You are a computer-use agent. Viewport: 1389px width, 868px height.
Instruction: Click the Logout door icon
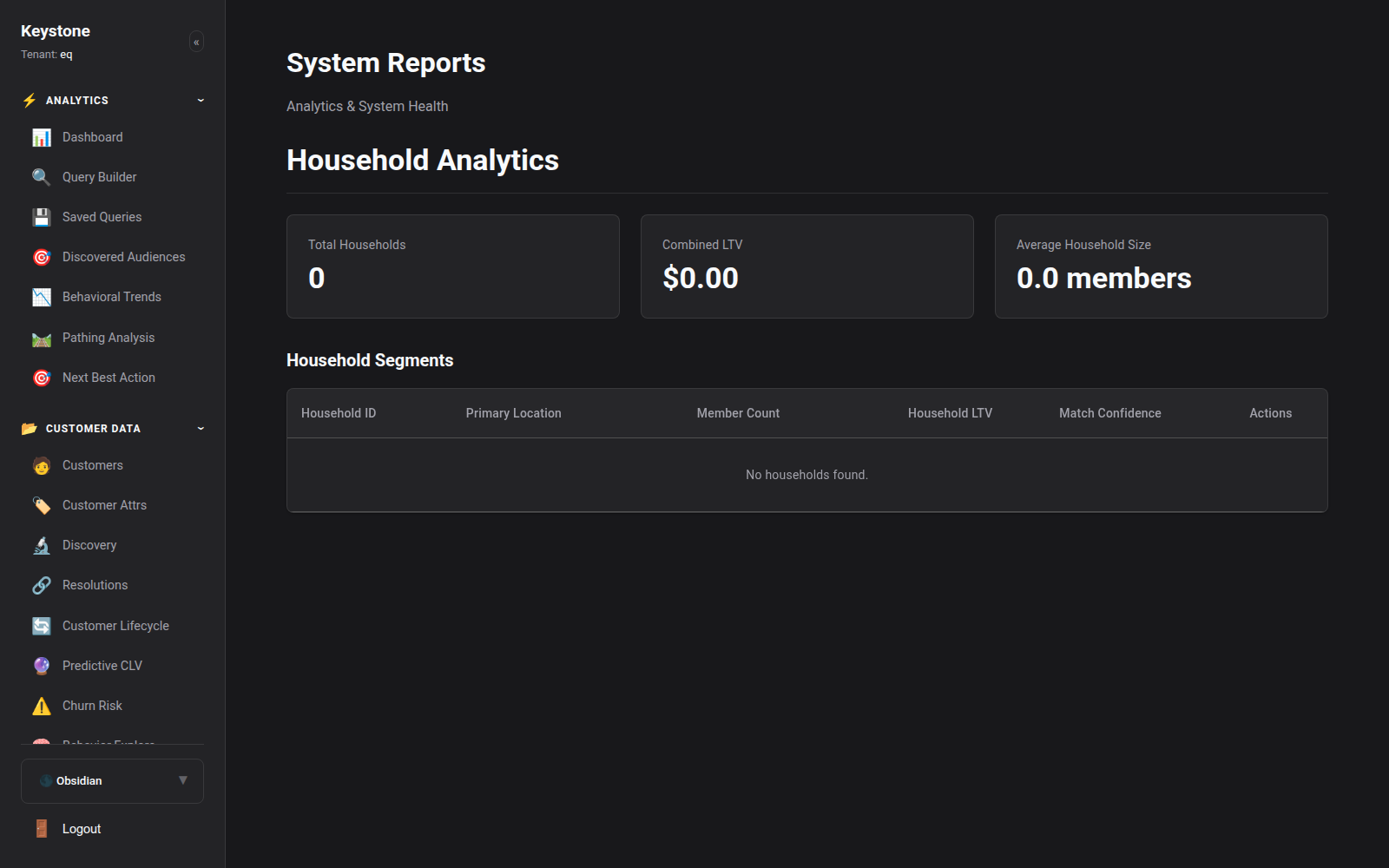(x=42, y=829)
